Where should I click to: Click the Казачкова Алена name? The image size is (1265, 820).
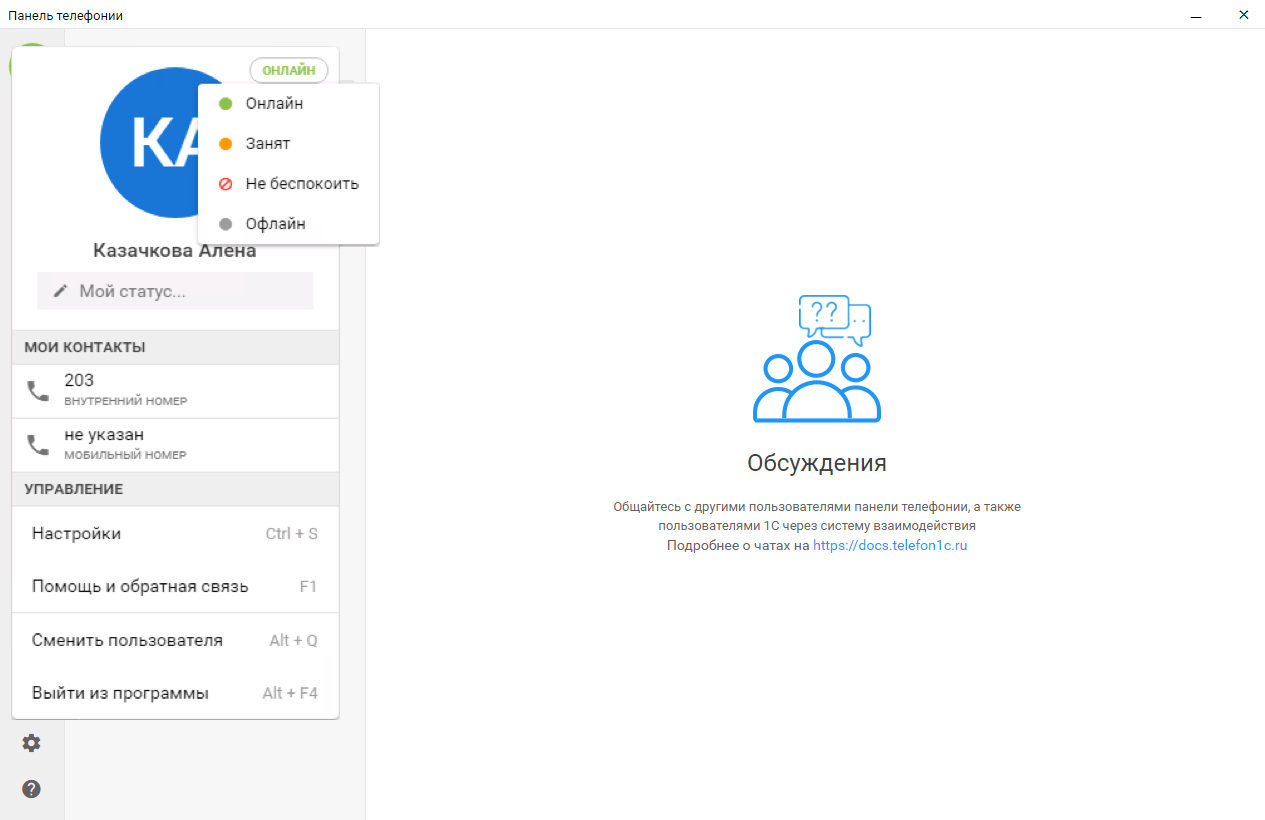point(175,251)
